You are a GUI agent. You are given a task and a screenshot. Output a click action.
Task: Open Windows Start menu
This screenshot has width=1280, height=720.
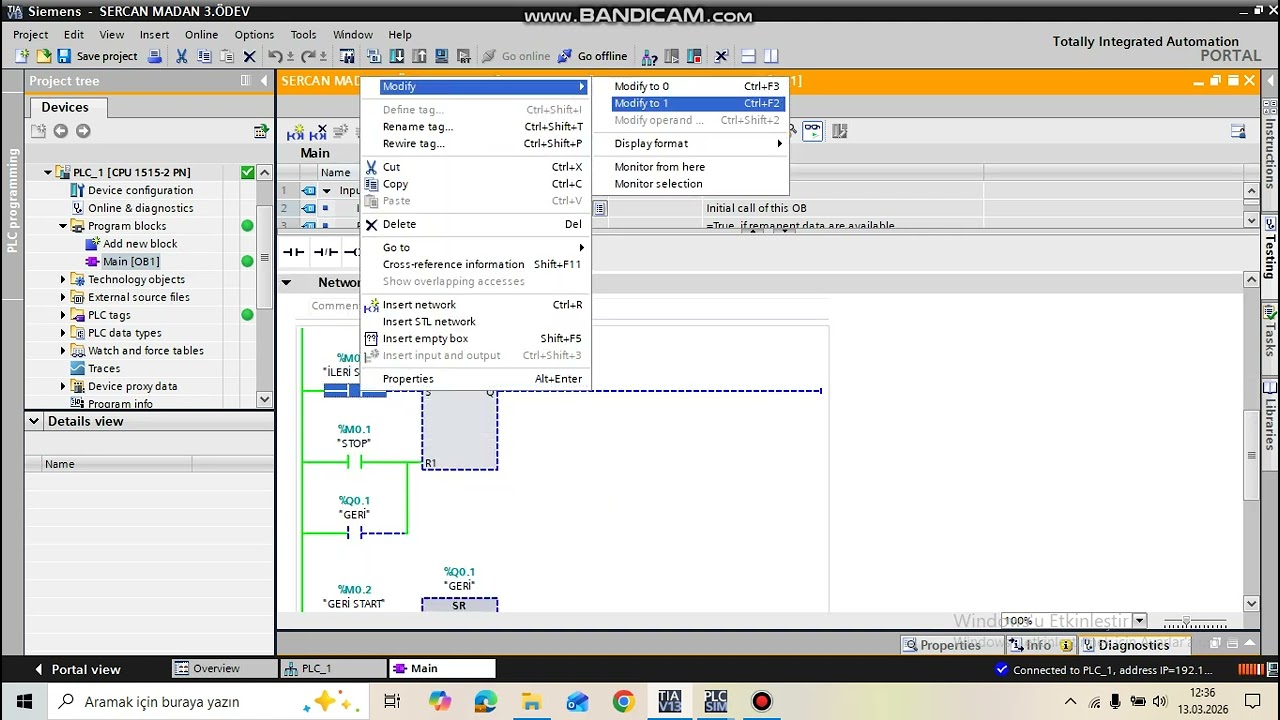point(23,701)
